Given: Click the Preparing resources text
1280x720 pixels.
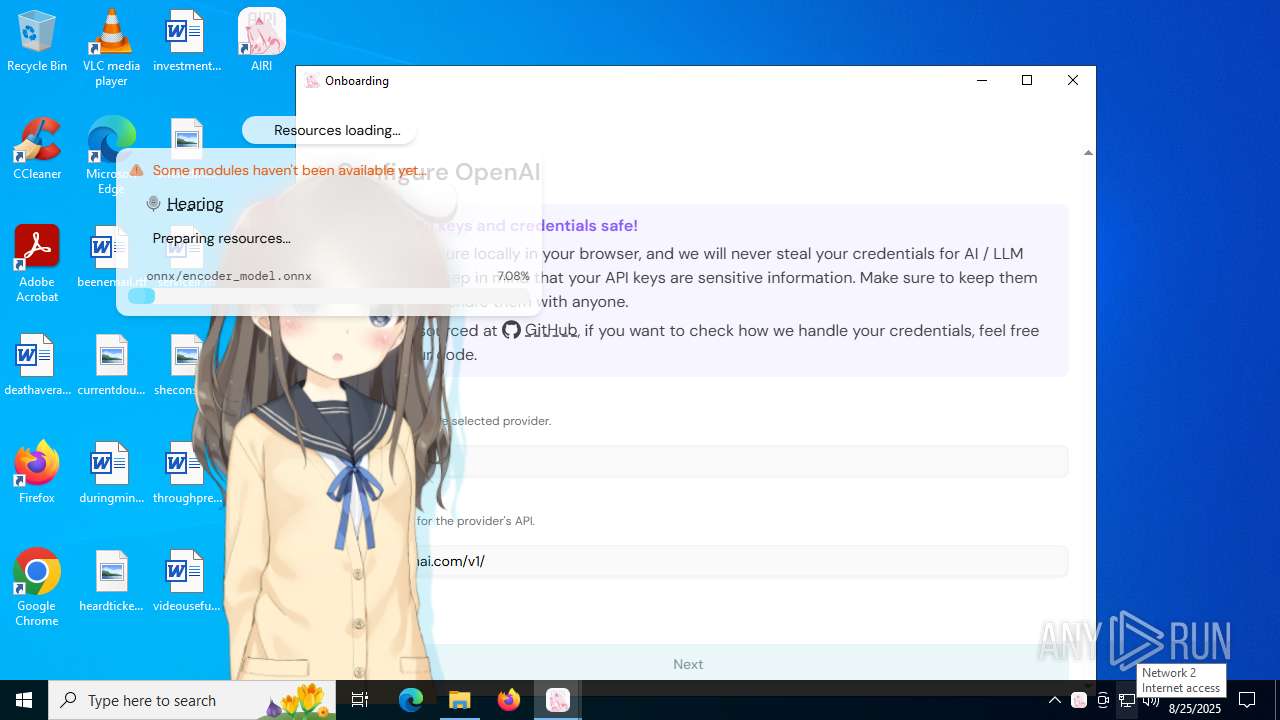Looking at the screenshot, I should 221,238.
